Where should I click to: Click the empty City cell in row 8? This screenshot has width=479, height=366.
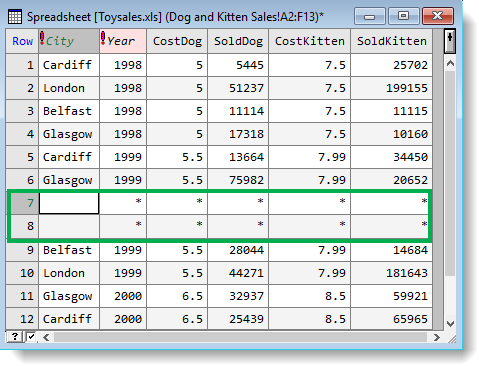69,226
